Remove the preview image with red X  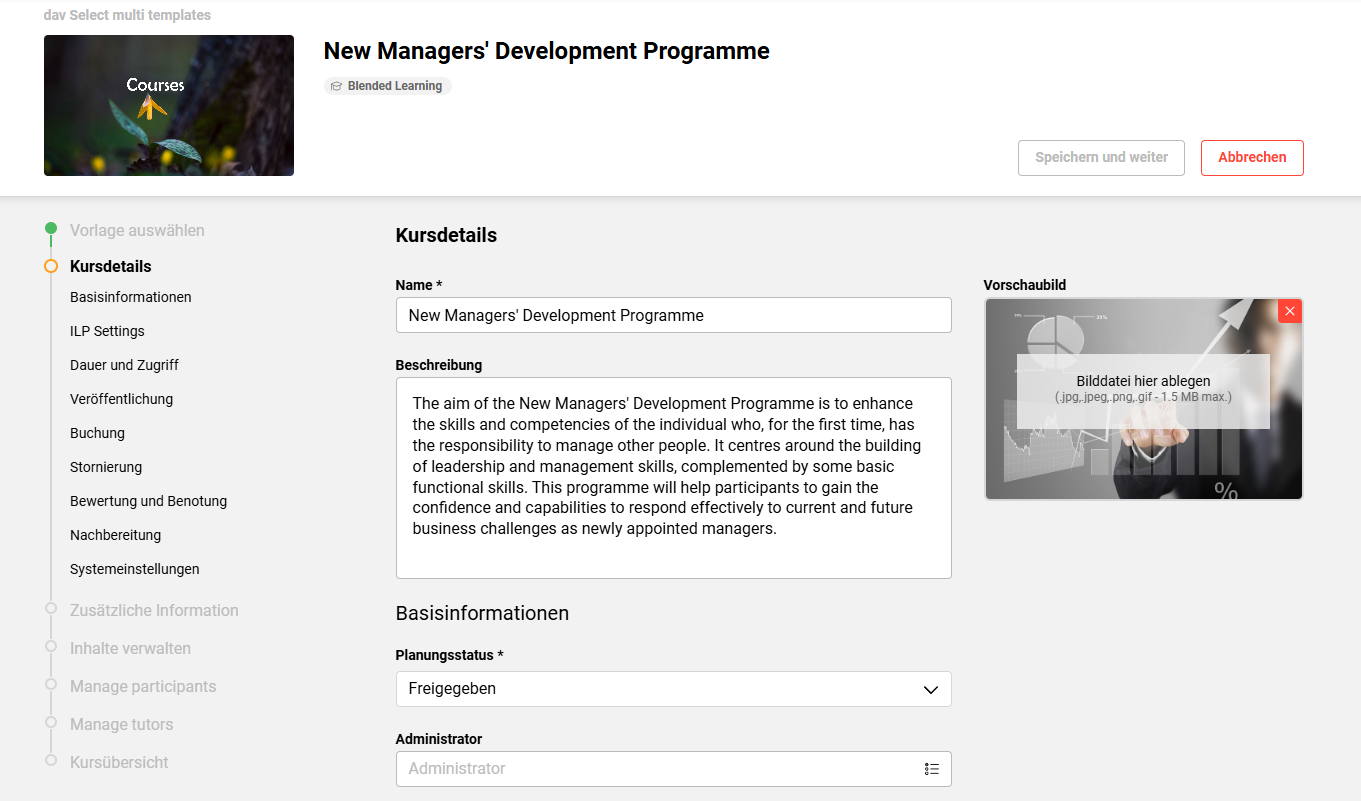click(x=1290, y=311)
